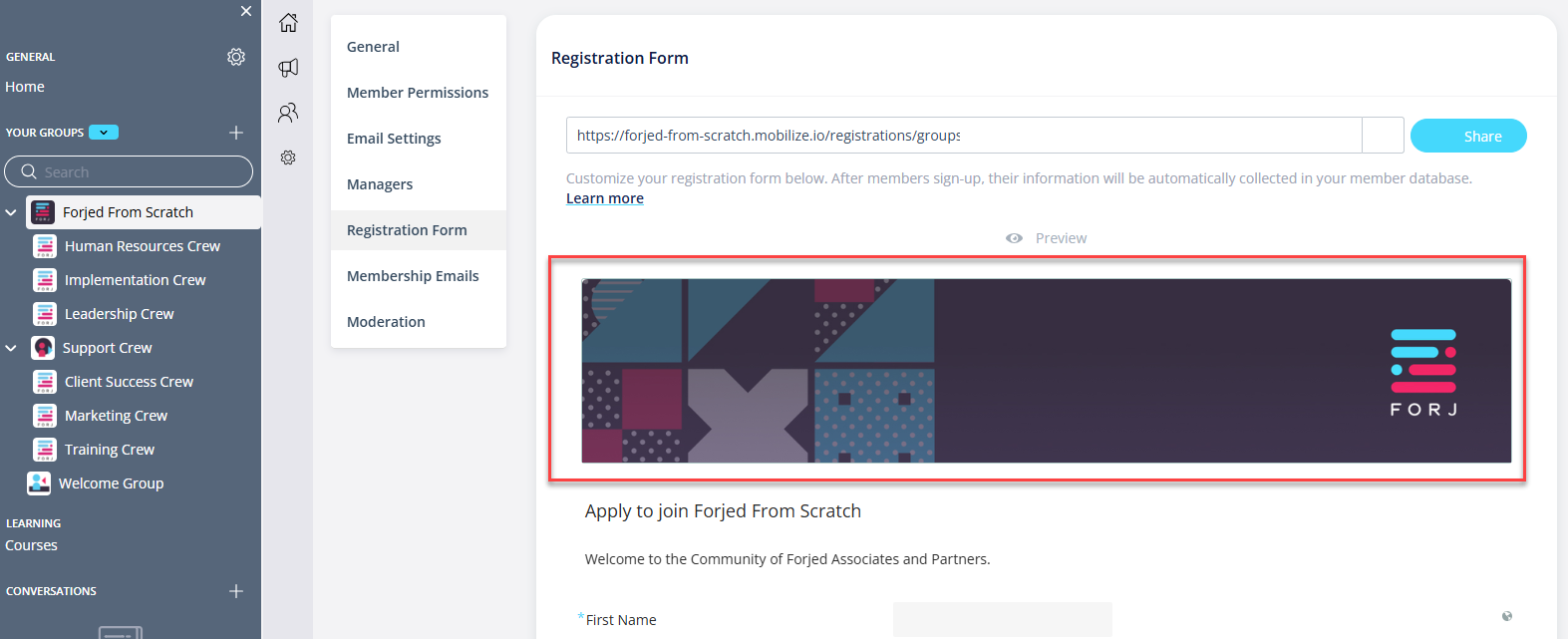Open the home icon in the icon strip
1568x639 pixels.
288,22
